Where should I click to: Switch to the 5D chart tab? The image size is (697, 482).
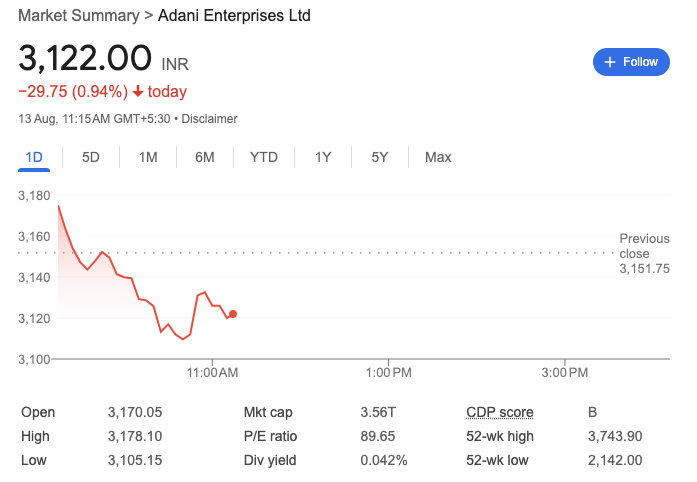90,157
